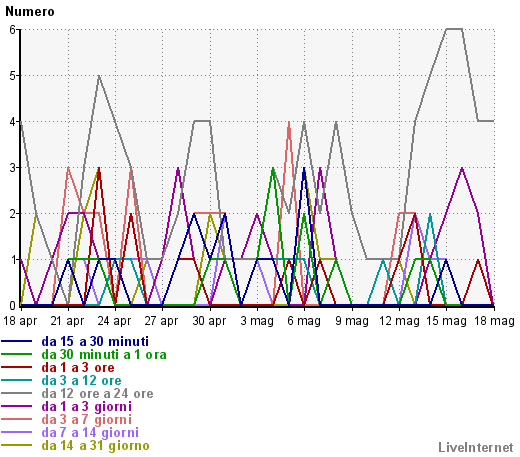Select the 'da 14 a 31 giorno' legend entry
The height and width of the screenshot is (457, 520).
pos(95,446)
